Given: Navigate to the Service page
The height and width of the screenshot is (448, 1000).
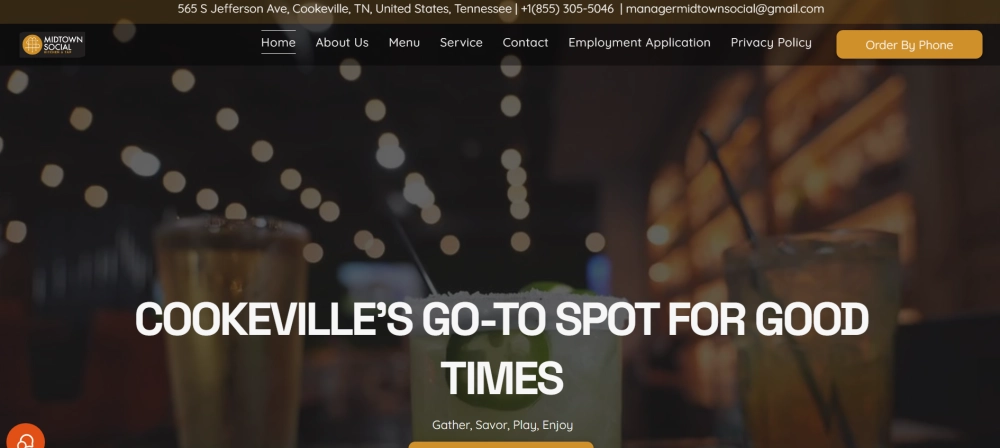Looking at the screenshot, I should click(x=461, y=43).
